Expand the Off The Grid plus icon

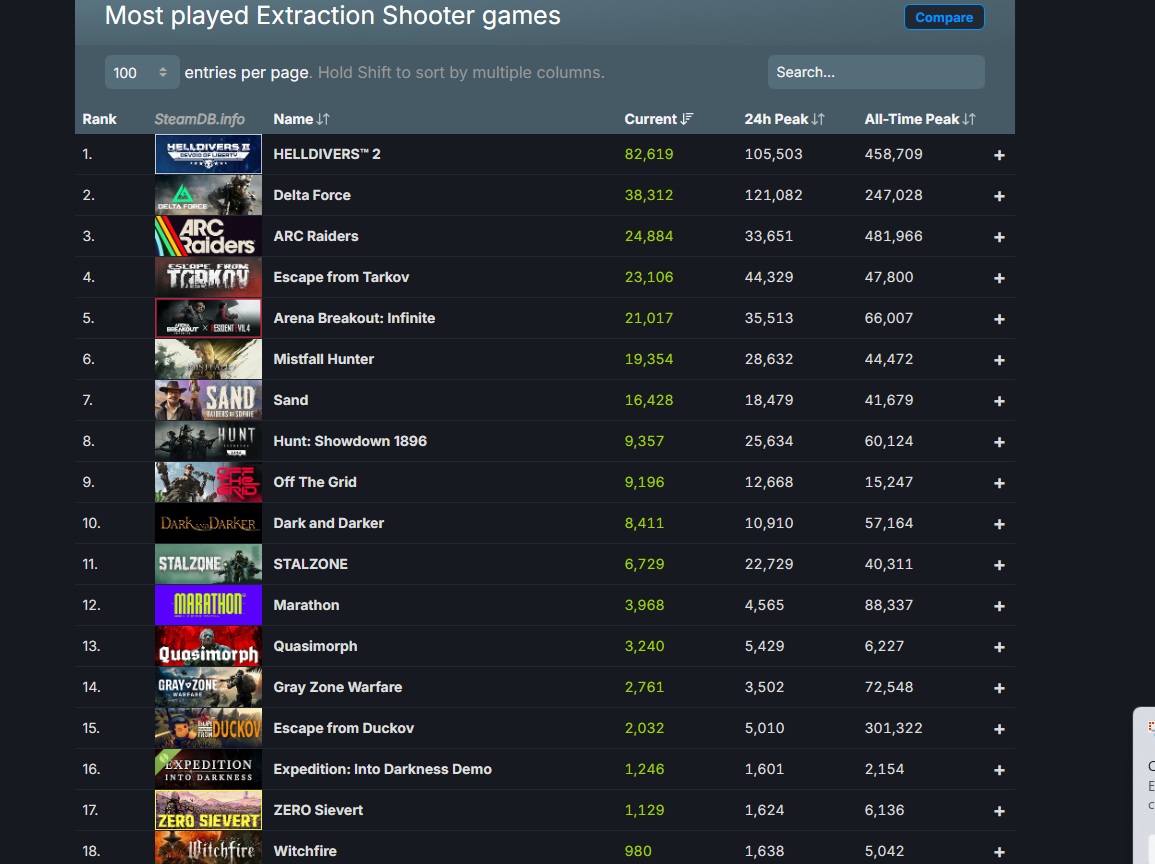(x=999, y=483)
